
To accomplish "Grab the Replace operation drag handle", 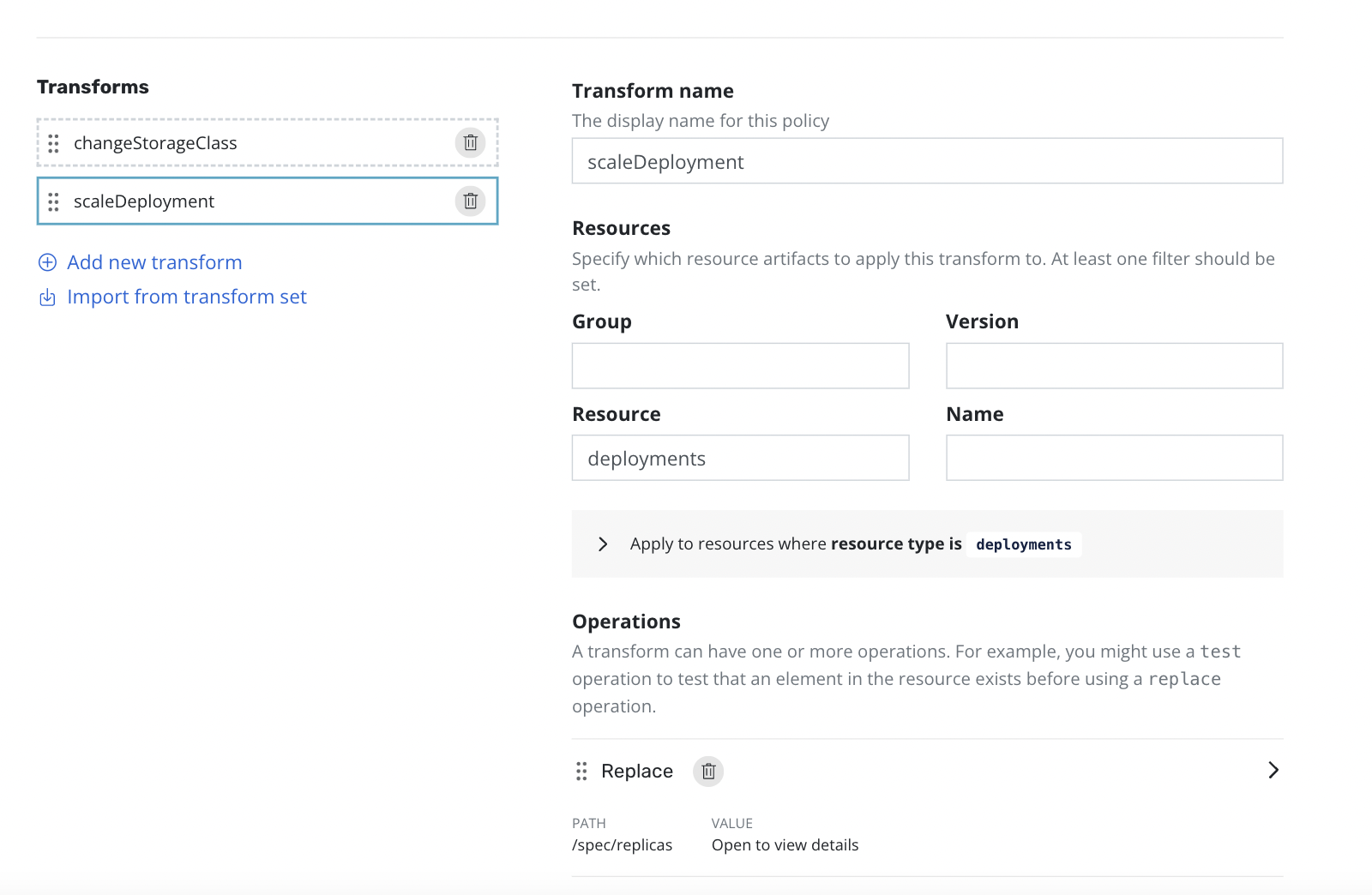I will 581,771.
